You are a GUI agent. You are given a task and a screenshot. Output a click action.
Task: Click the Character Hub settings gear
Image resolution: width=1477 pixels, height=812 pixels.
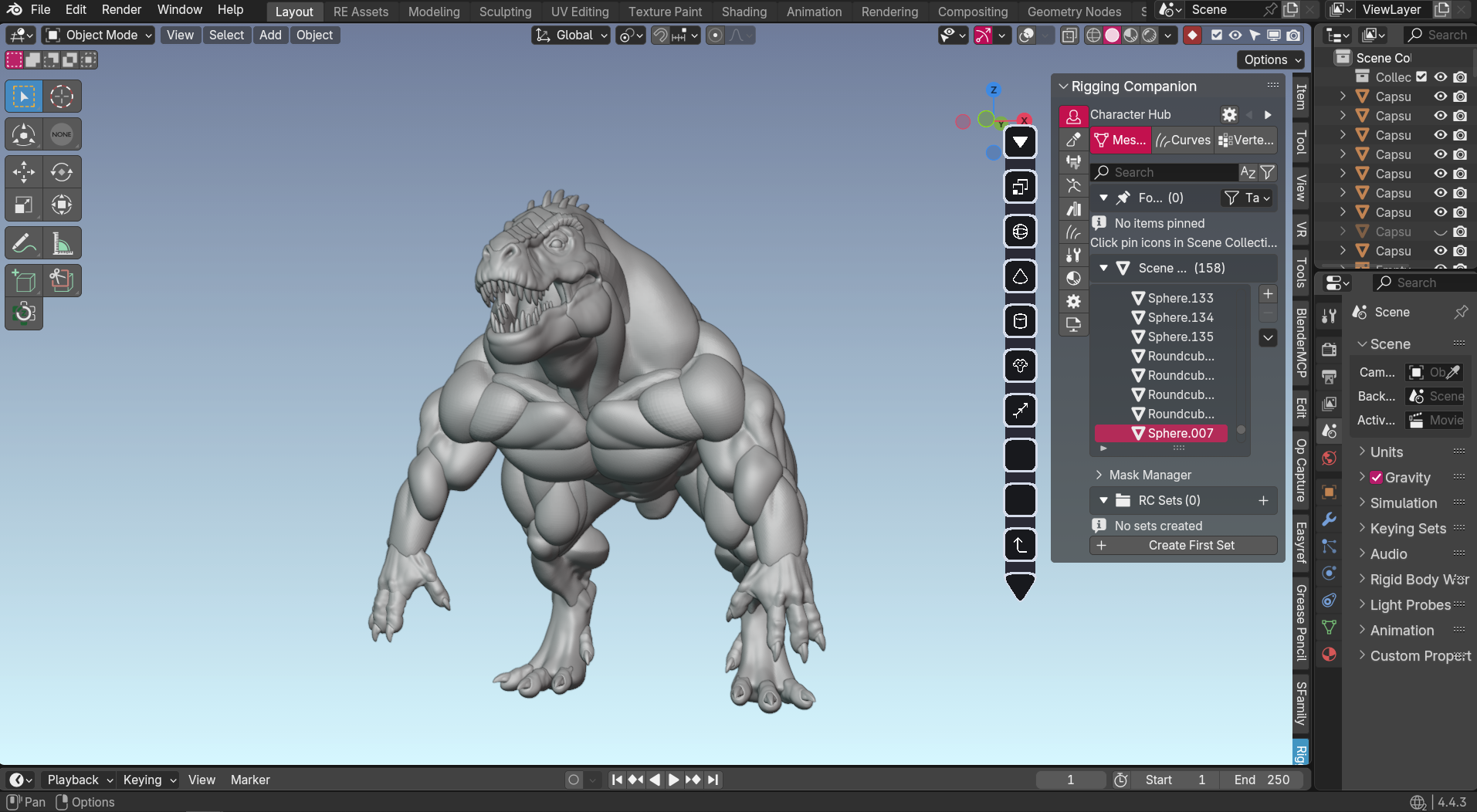click(1229, 114)
